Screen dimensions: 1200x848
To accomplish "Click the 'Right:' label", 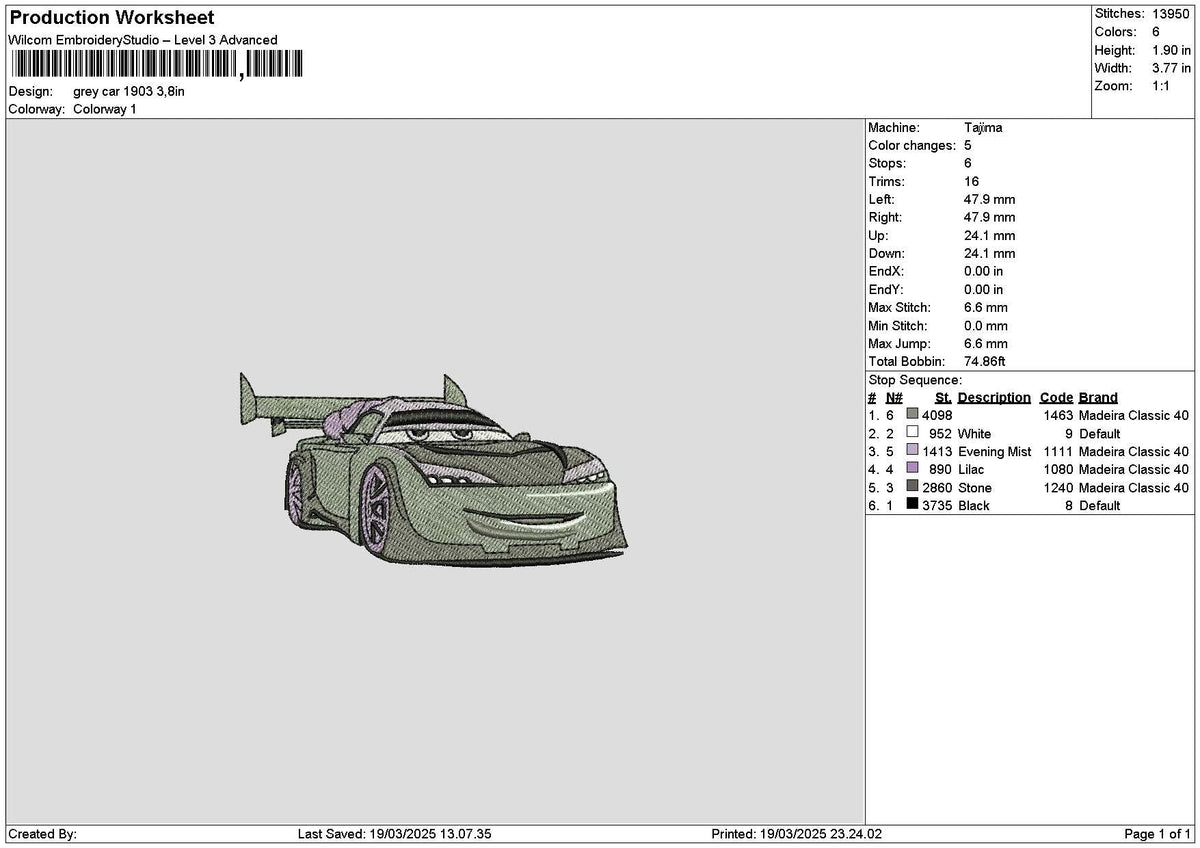I will pos(885,218).
